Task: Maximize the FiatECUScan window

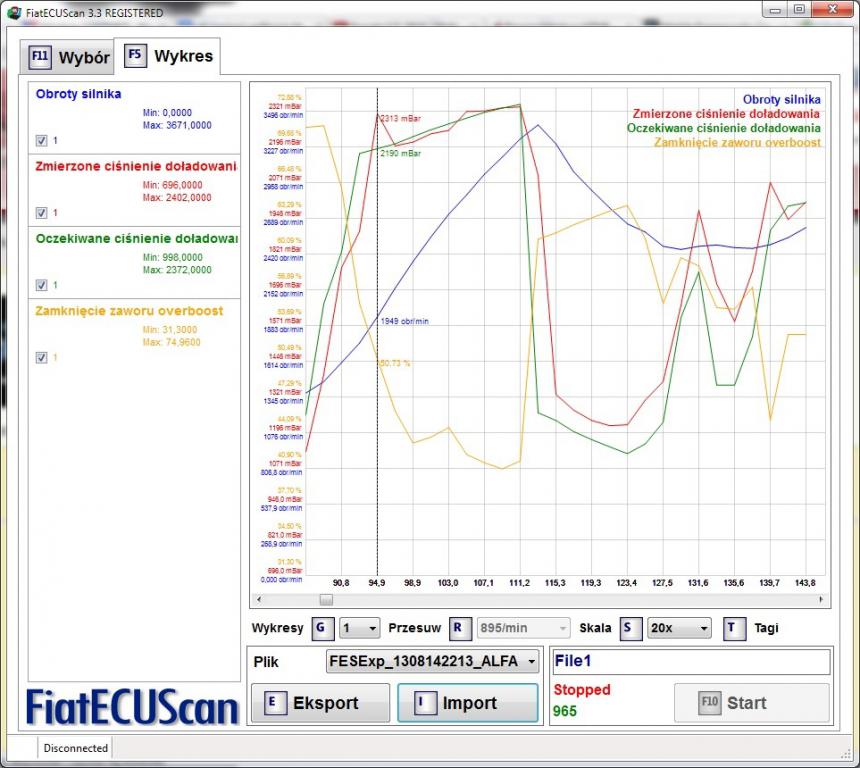Action: click(800, 9)
